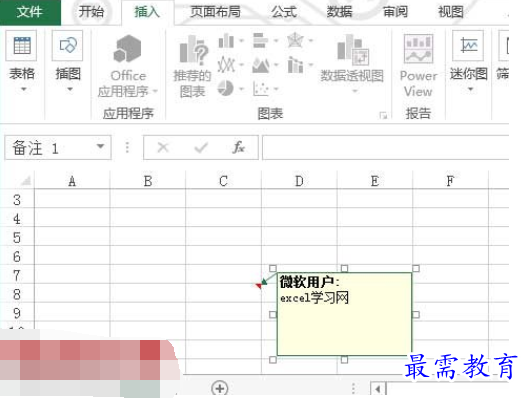Select column D header
This screenshot has height=398, width=526.
click(299, 181)
